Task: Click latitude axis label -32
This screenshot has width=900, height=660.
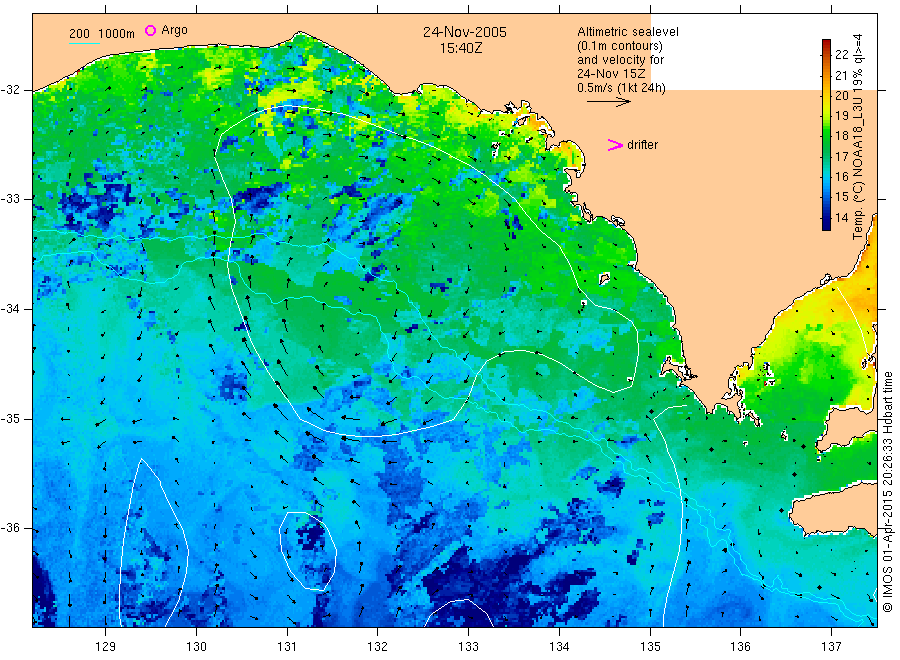Action: coord(10,90)
